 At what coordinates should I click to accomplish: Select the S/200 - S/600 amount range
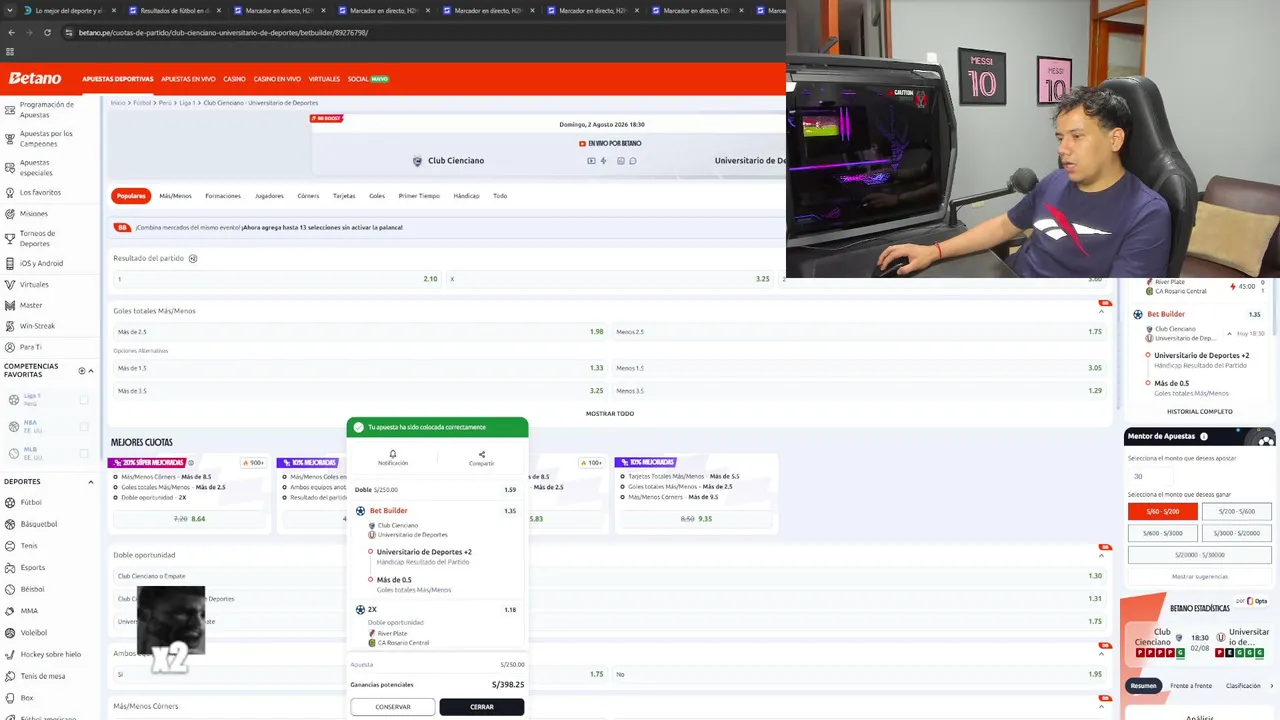pyautogui.click(x=1236, y=511)
